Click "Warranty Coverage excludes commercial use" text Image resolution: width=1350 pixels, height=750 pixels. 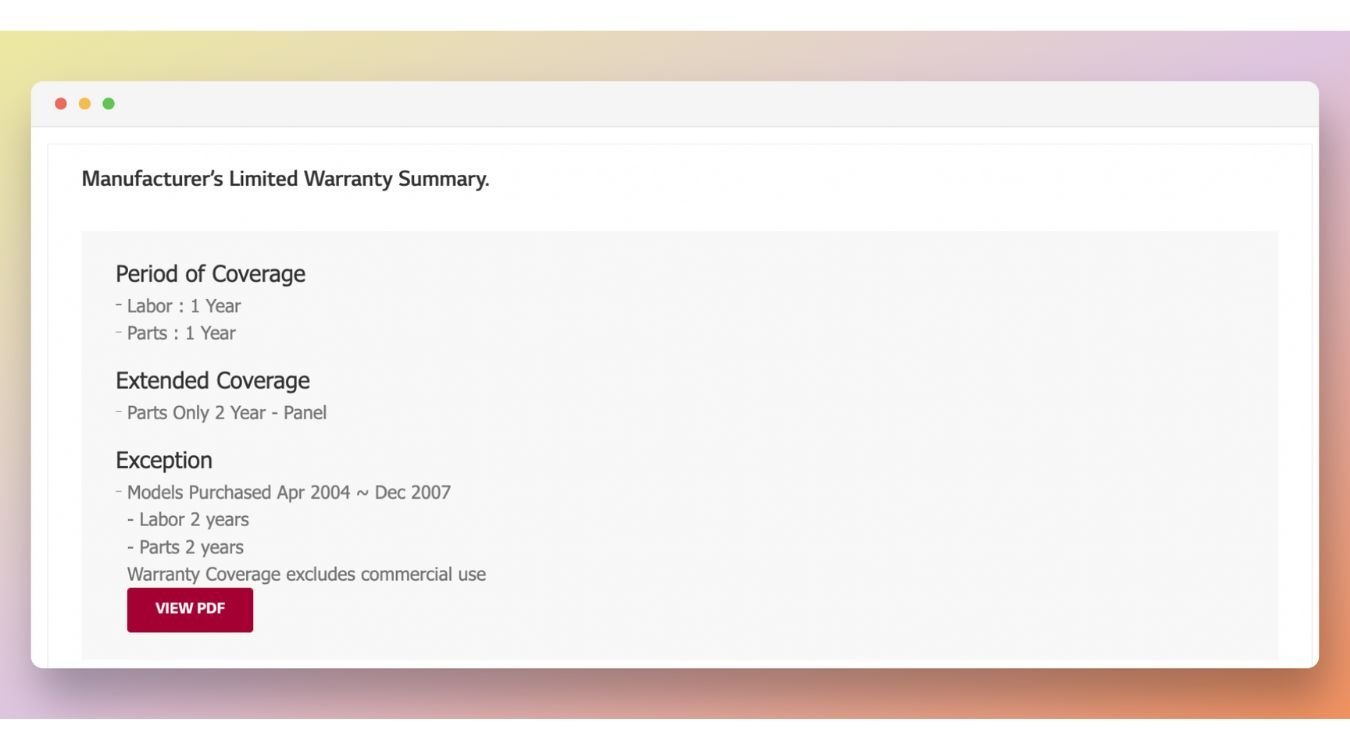[x=306, y=574]
